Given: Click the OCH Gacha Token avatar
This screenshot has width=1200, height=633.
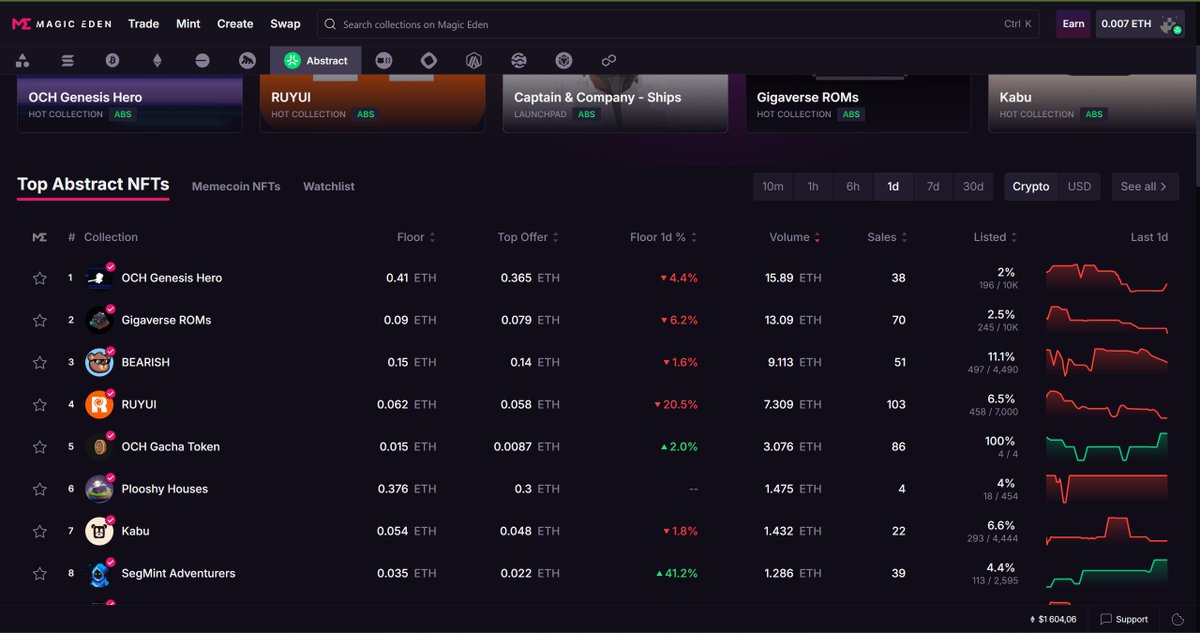Looking at the screenshot, I should click(98, 447).
